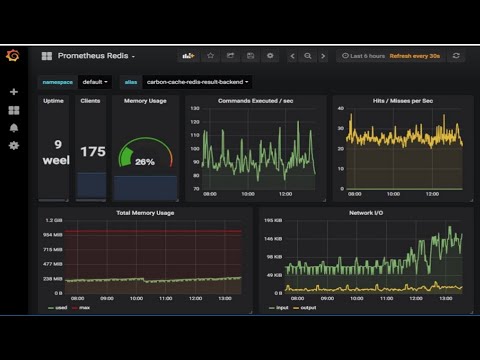Open the Hits / Misses per Sec title
This screenshot has width=480, height=360.
(x=403, y=101)
